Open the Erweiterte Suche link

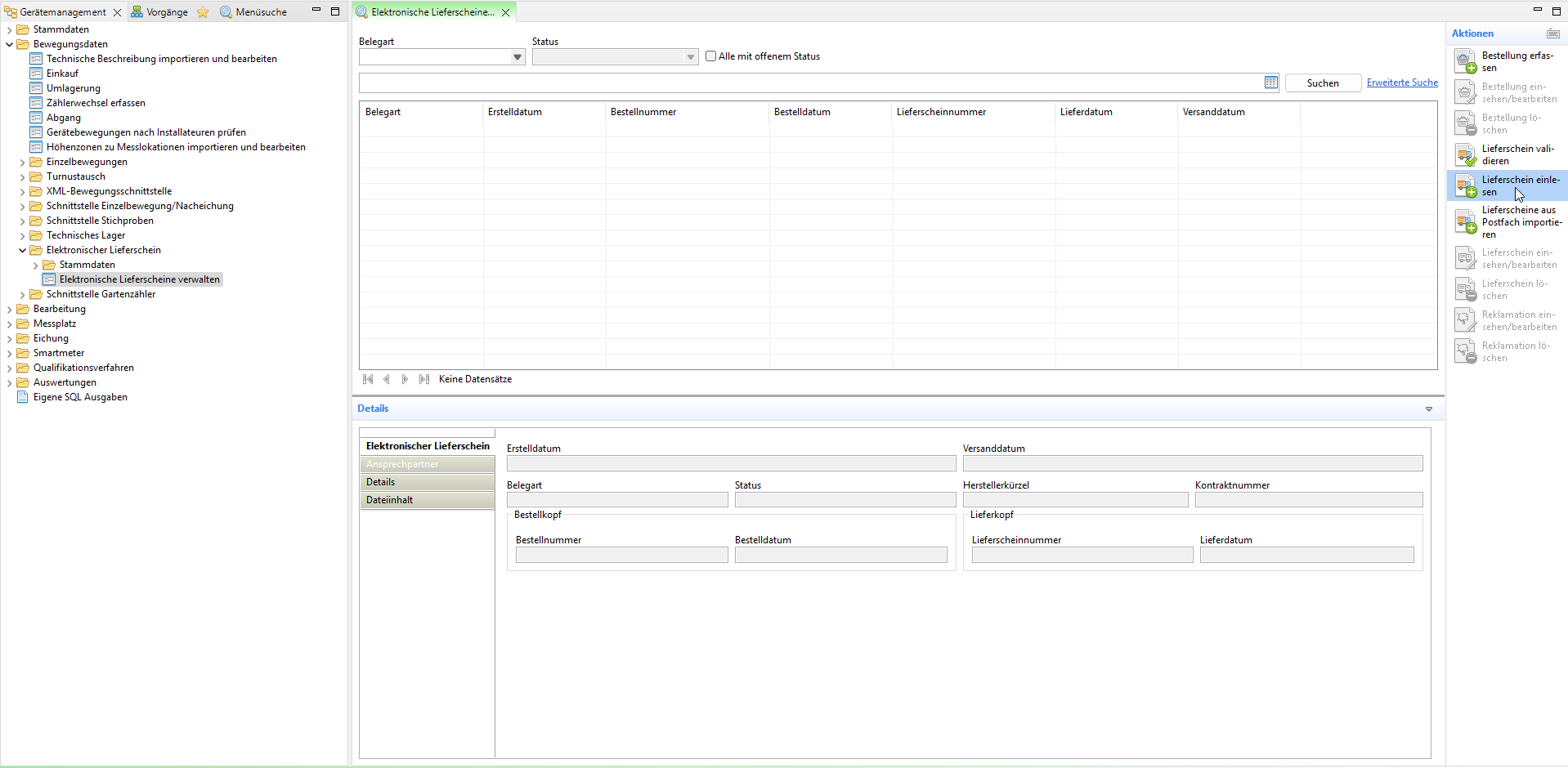pyautogui.click(x=1401, y=83)
